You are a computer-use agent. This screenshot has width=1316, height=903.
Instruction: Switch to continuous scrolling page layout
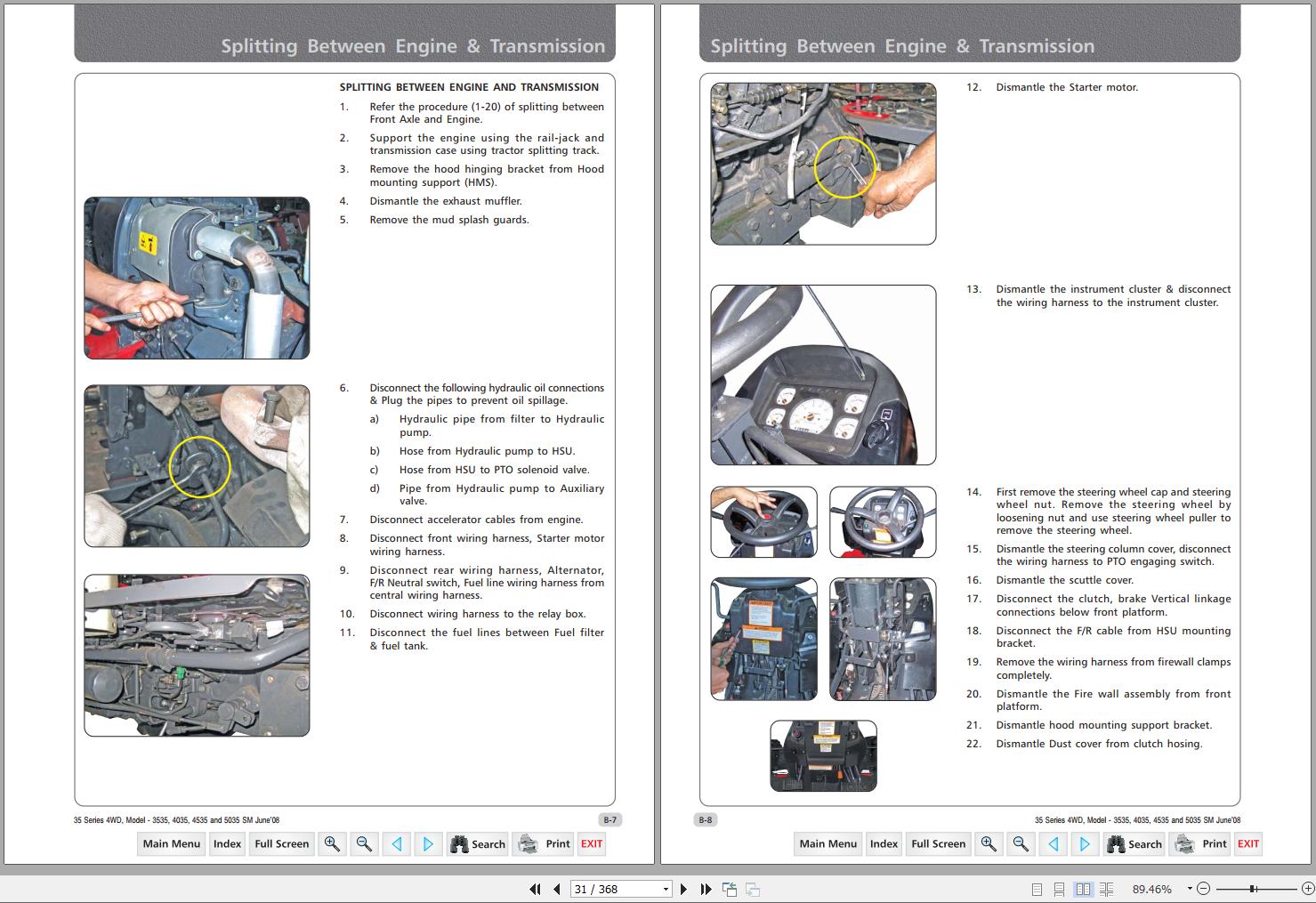(1059, 889)
